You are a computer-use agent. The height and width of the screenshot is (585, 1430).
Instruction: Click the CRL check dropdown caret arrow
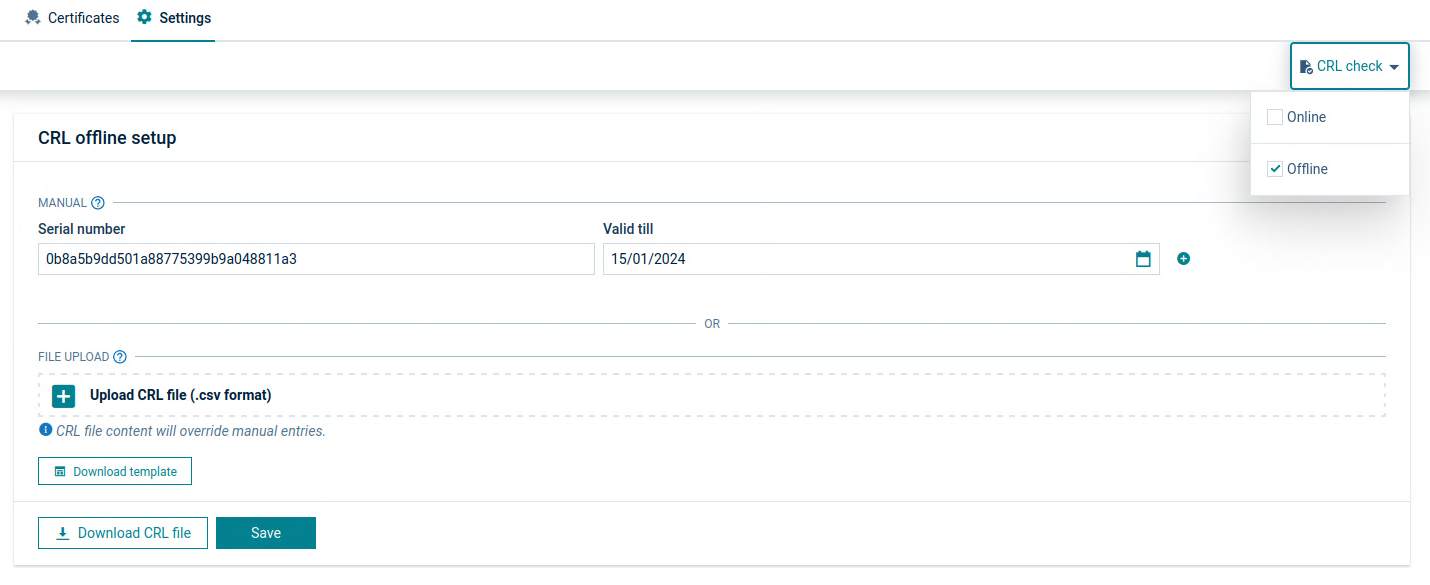(x=1395, y=67)
